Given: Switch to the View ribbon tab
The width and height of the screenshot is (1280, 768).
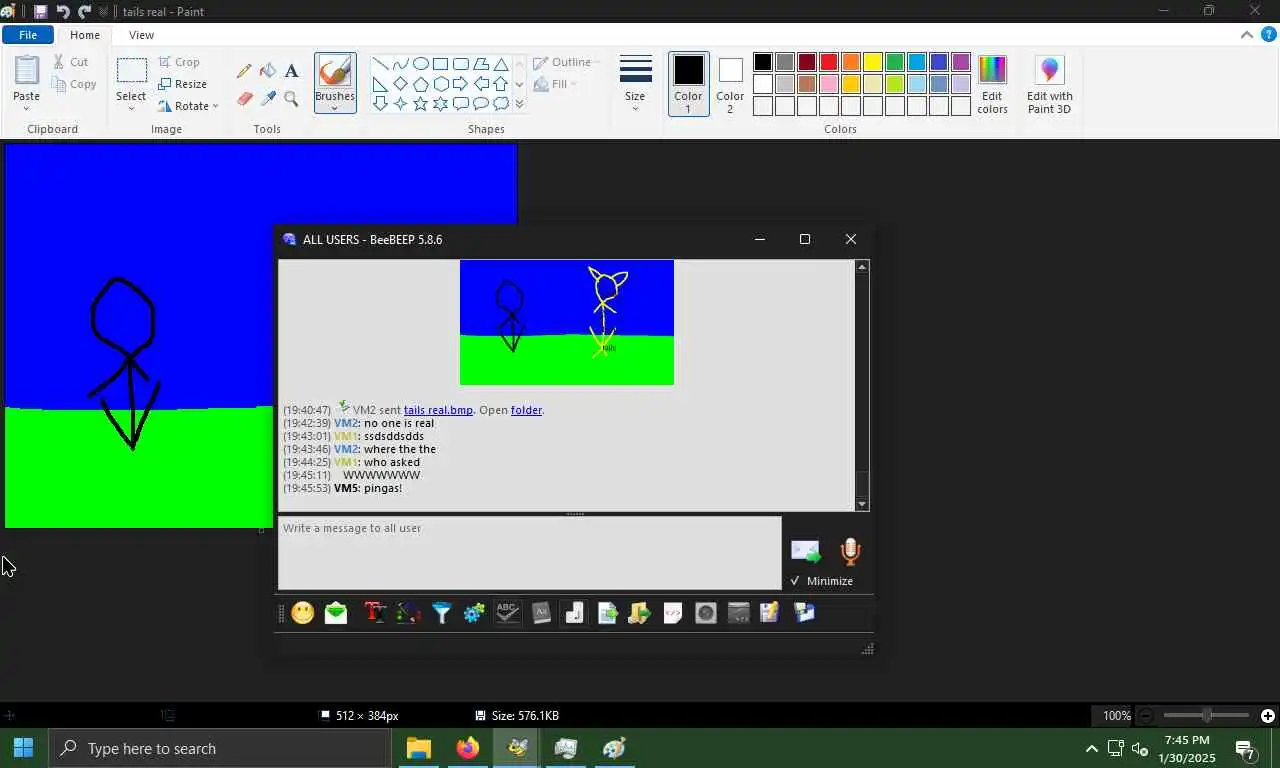Looking at the screenshot, I should (141, 35).
